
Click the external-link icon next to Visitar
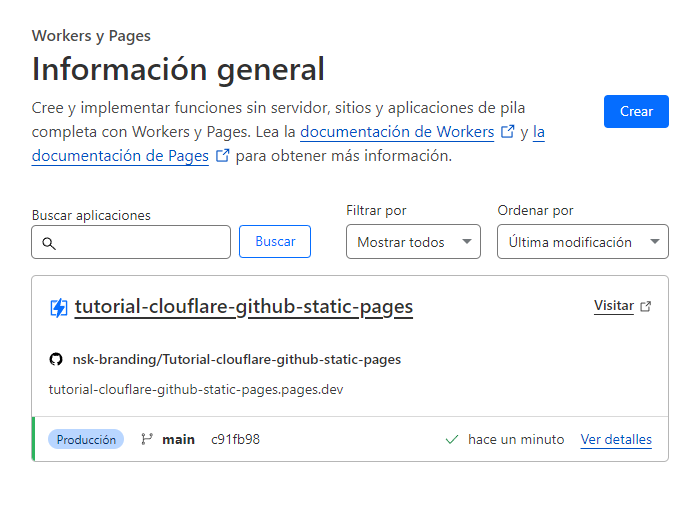click(x=646, y=306)
